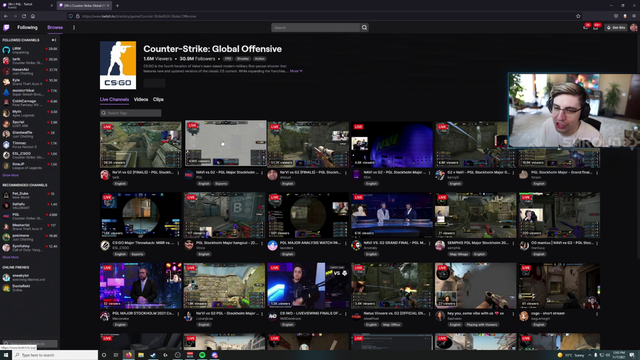
Task: Click the Shooter tag
Action: coord(242,59)
